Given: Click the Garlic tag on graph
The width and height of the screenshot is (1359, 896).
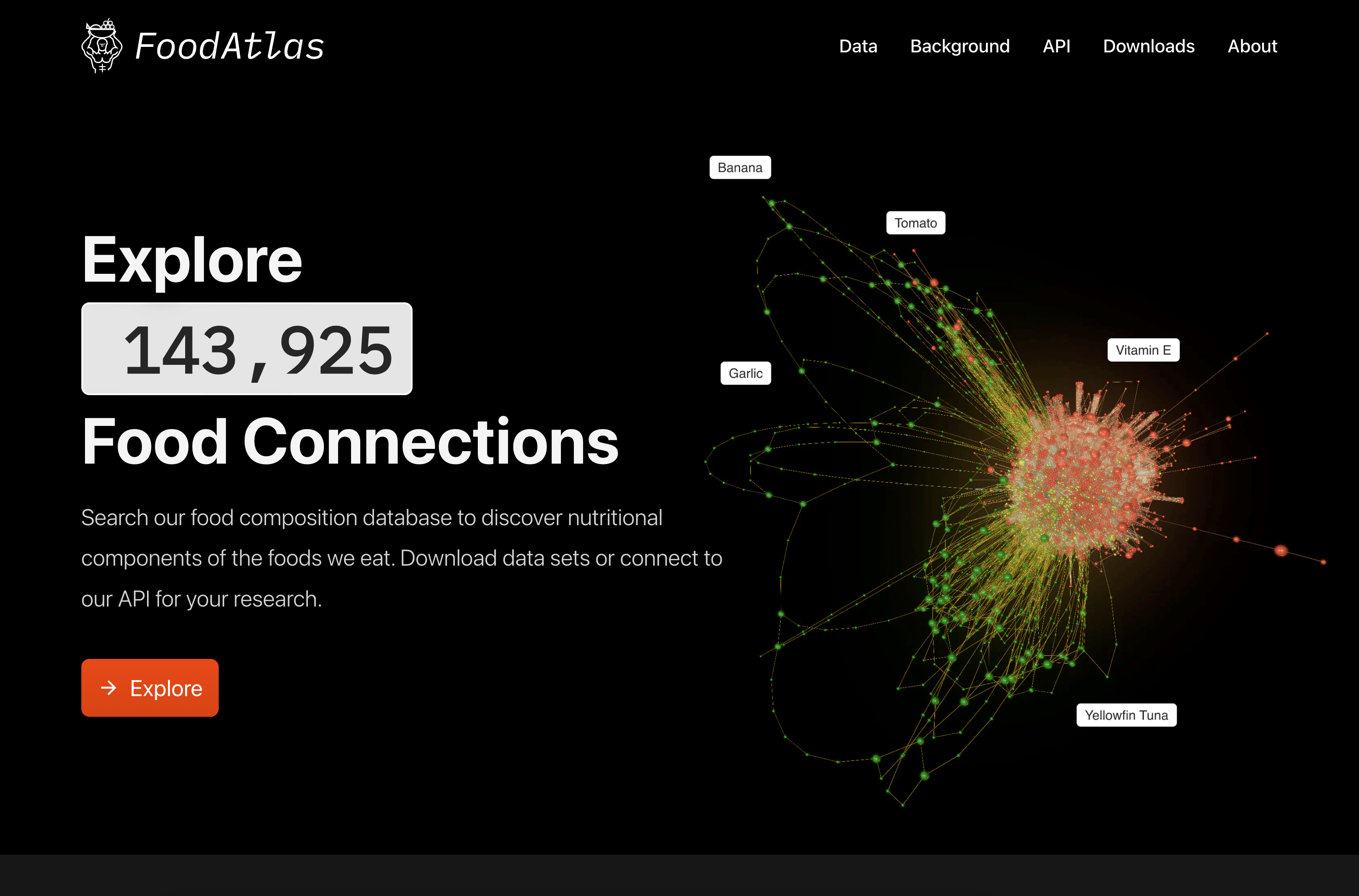Looking at the screenshot, I should [745, 373].
